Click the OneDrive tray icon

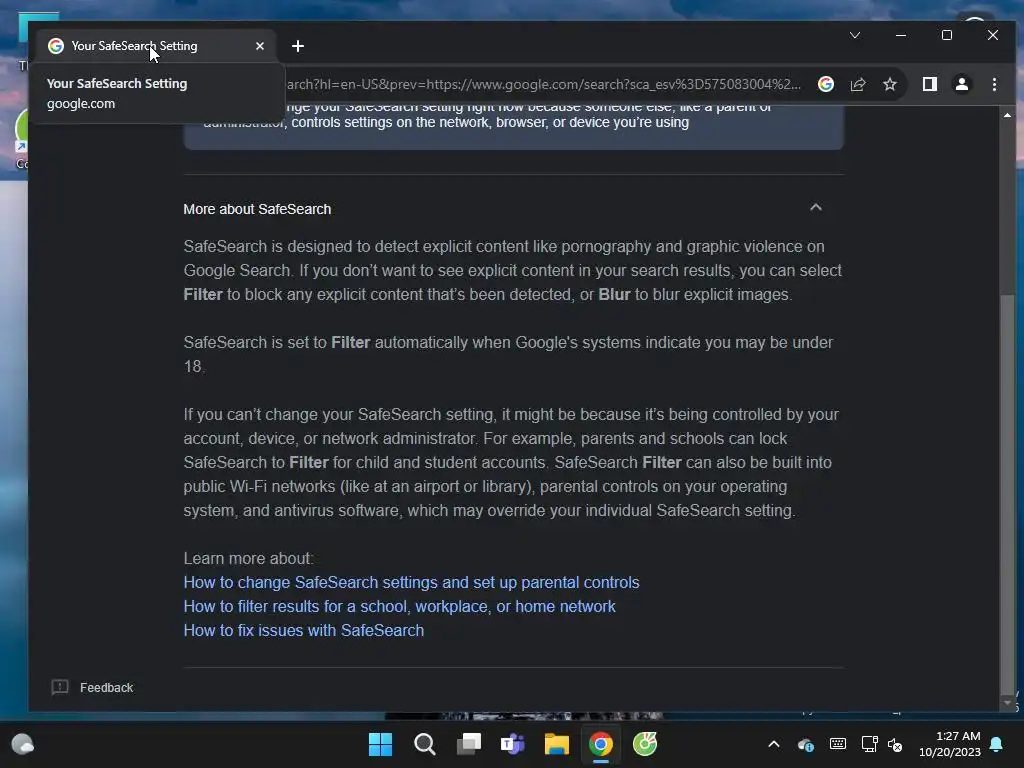(x=806, y=744)
